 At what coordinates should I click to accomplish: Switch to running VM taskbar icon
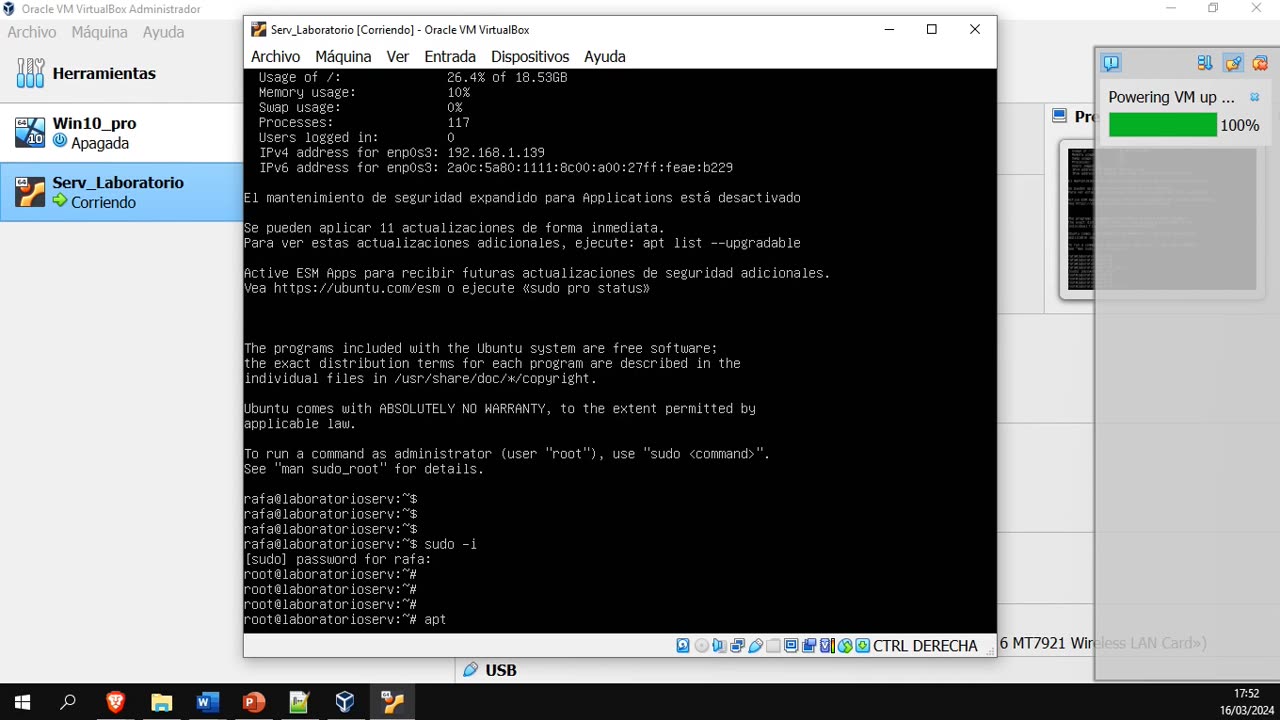[391, 702]
